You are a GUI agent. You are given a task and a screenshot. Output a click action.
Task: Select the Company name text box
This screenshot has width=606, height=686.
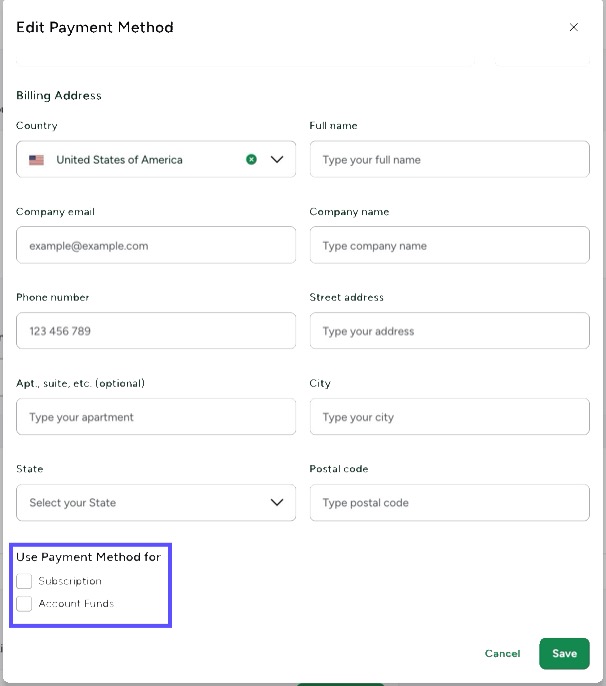tap(449, 246)
